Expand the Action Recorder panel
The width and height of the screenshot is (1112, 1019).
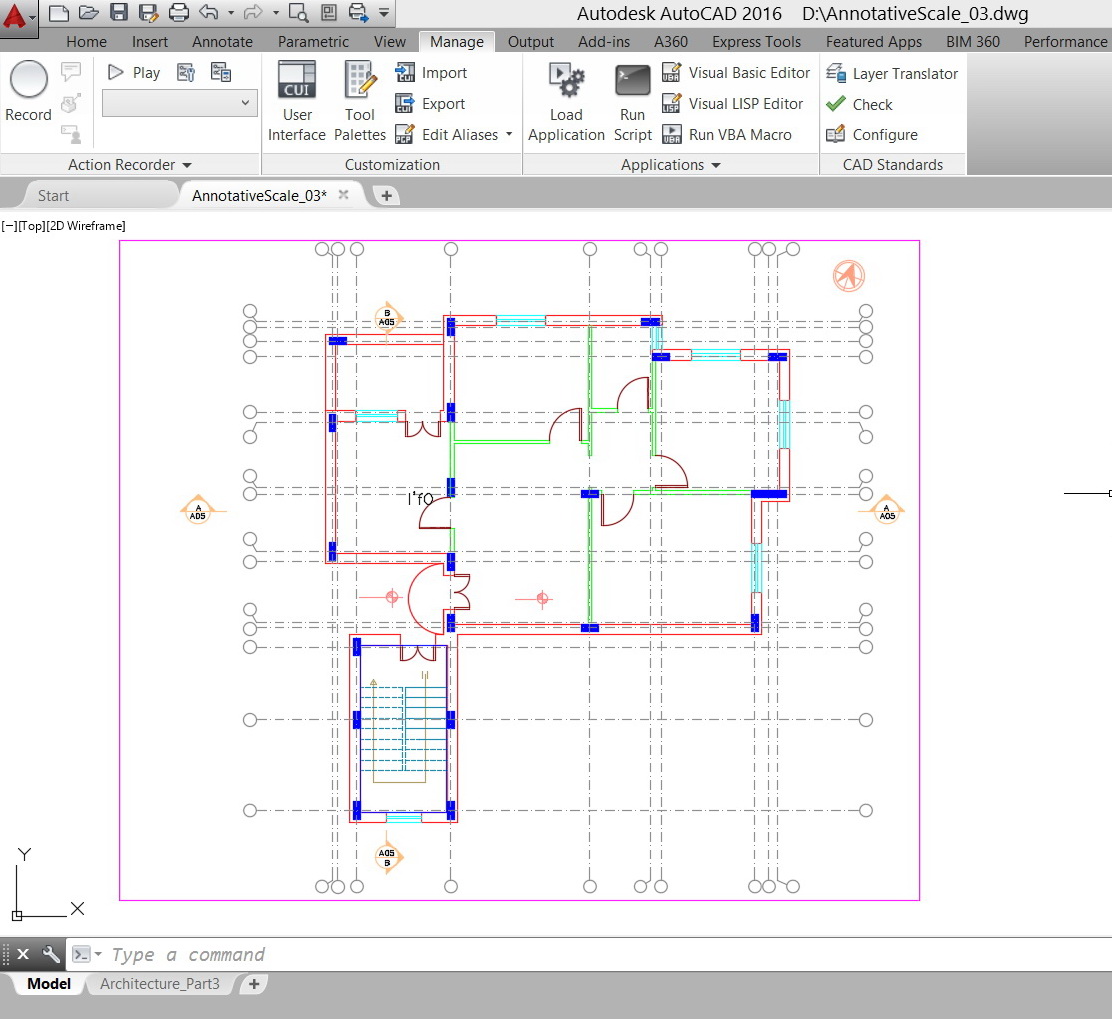point(130,165)
